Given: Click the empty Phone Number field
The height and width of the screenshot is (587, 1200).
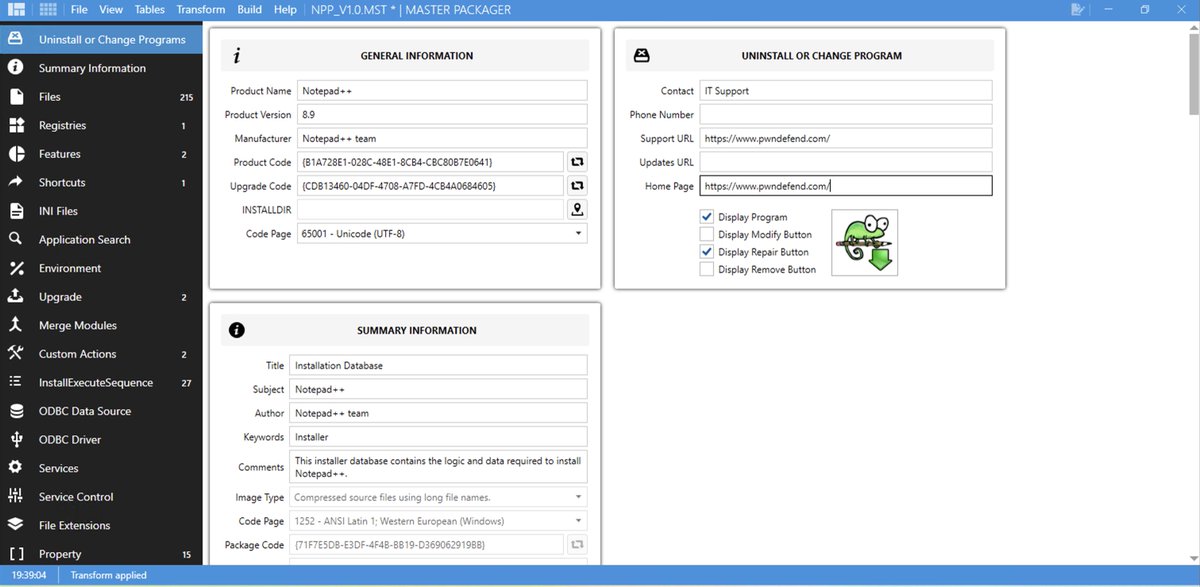Looking at the screenshot, I should [x=845, y=115].
